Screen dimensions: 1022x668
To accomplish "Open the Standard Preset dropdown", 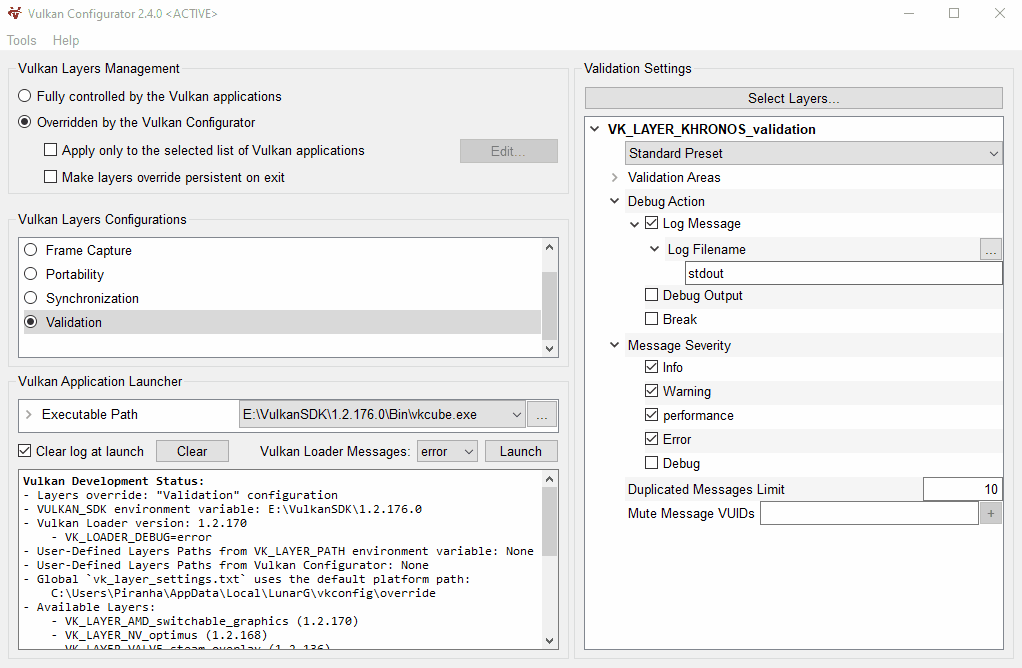I will (x=813, y=153).
